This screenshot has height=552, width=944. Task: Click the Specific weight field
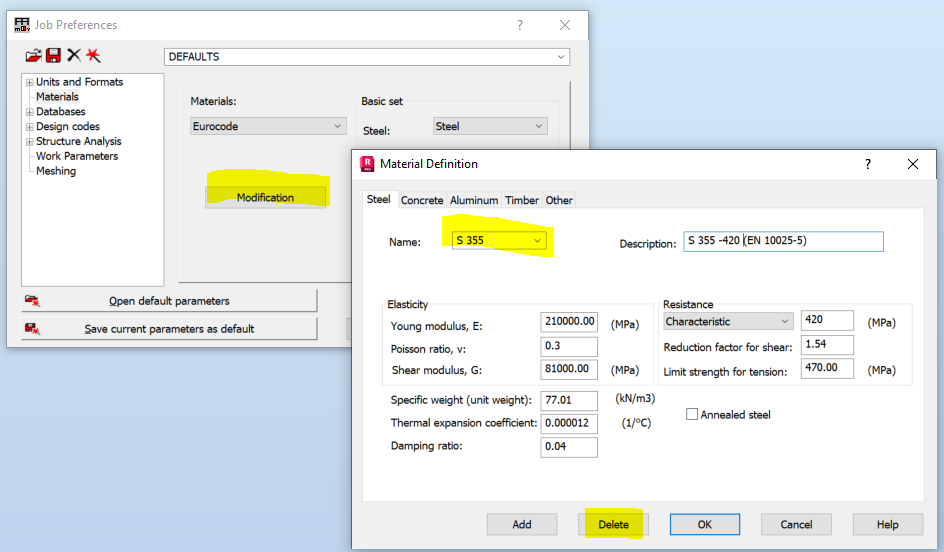[x=569, y=400]
